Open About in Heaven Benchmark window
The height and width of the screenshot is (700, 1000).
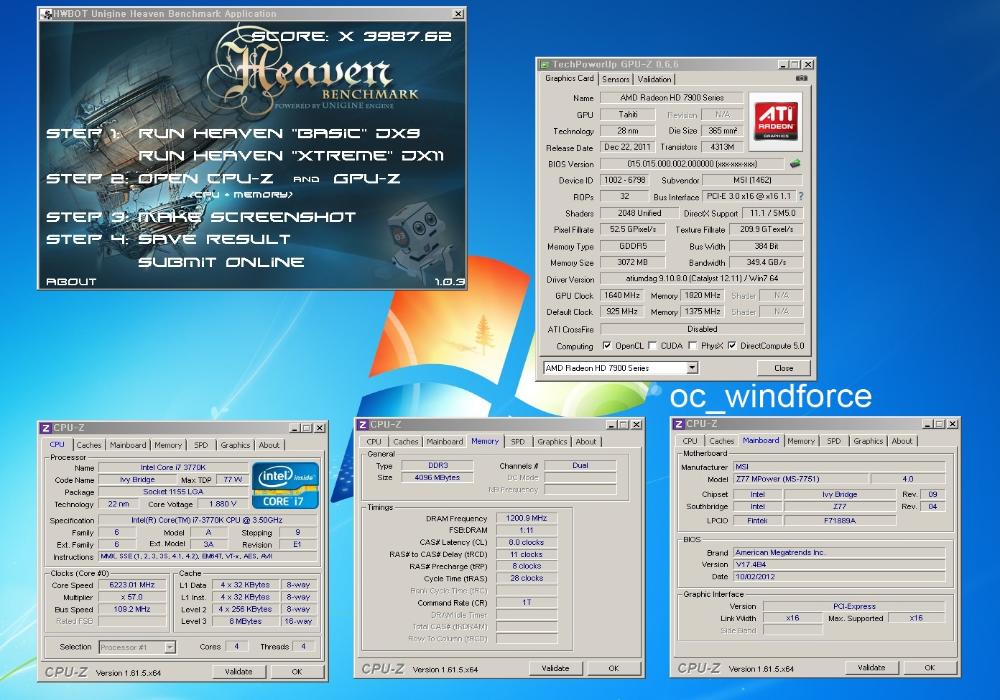click(71, 281)
